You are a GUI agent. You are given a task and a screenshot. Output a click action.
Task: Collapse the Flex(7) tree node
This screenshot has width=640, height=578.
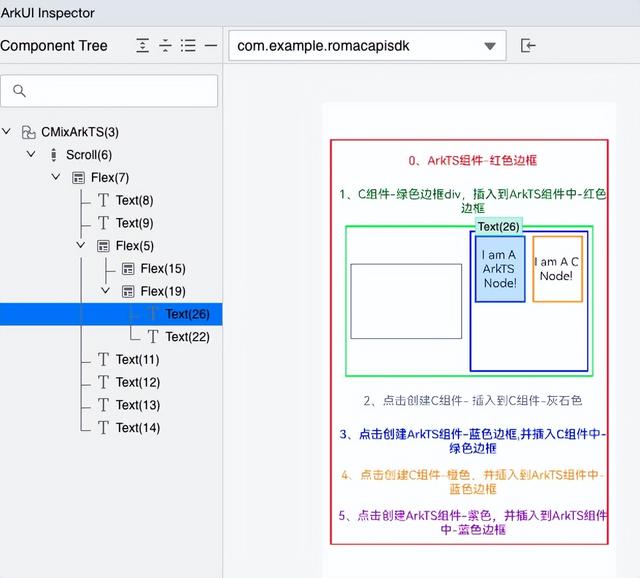click(x=56, y=177)
